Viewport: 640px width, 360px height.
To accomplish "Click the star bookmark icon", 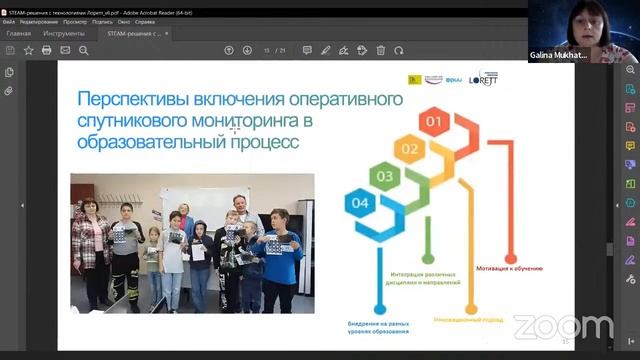I will 29,50.
